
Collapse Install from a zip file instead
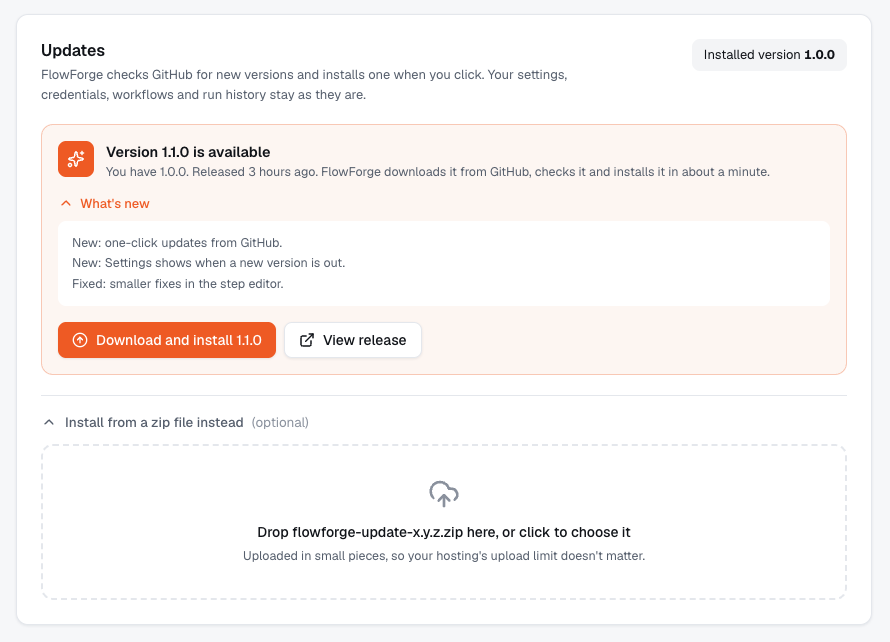[x=176, y=422]
